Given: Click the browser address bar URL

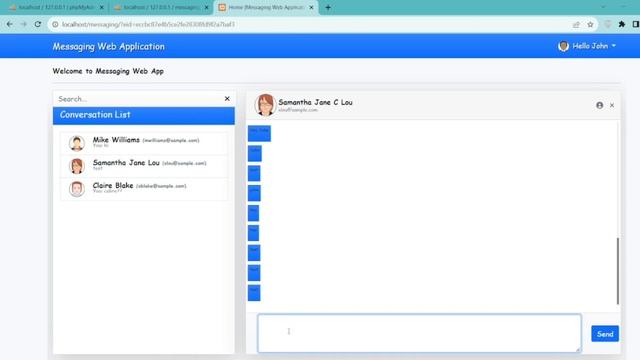Looking at the screenshot, I should [x=148, y=24].
